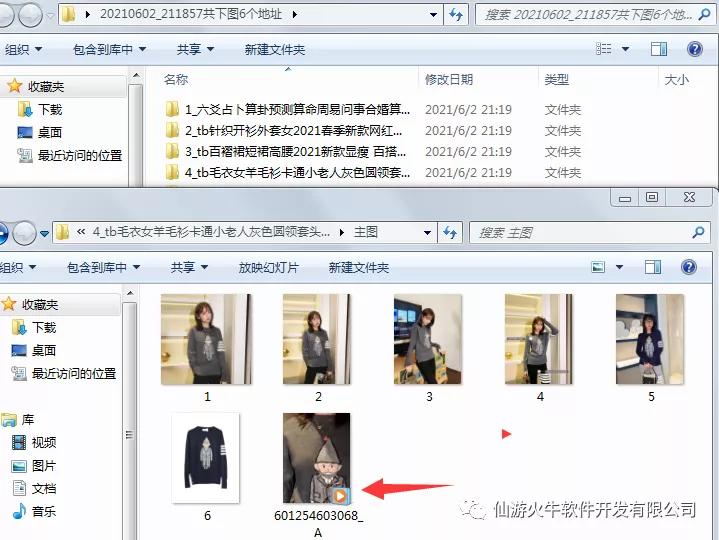The width and height of the screenshot is (719, 540).
Task: Open 视频 library
Action: [34, 443]
